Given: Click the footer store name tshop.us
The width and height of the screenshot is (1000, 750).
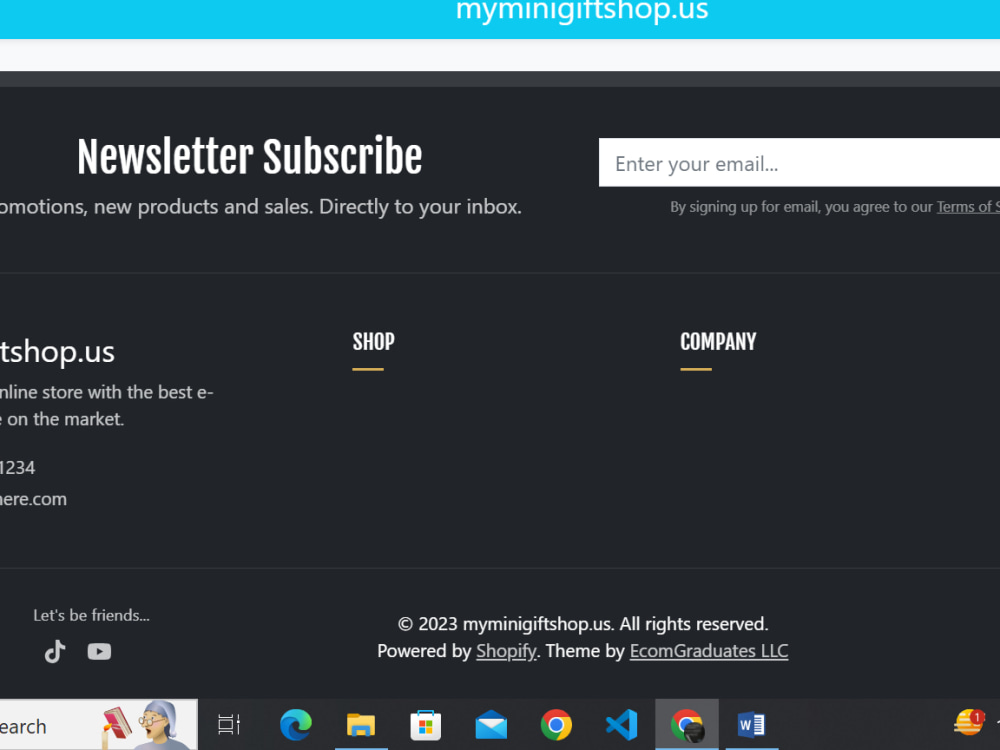Looking at the screenshot, I should click(57, 351).
